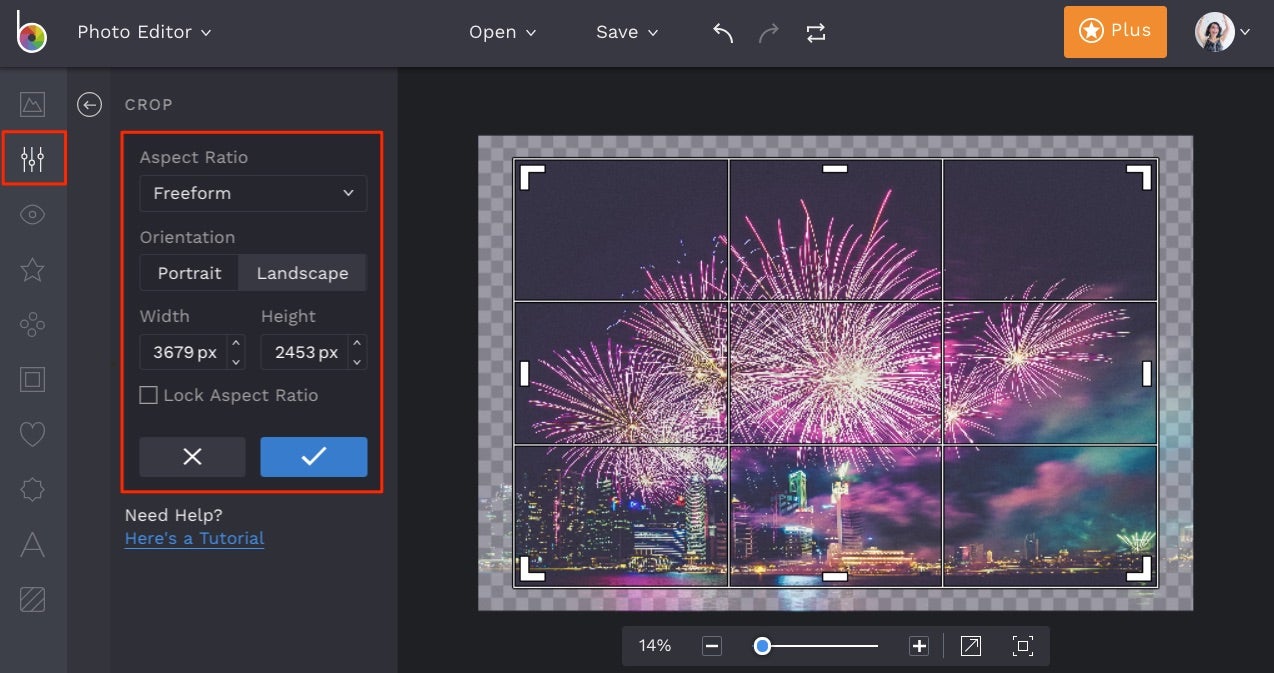Click the back arrow beside CROP heading

tap(89, 104)
